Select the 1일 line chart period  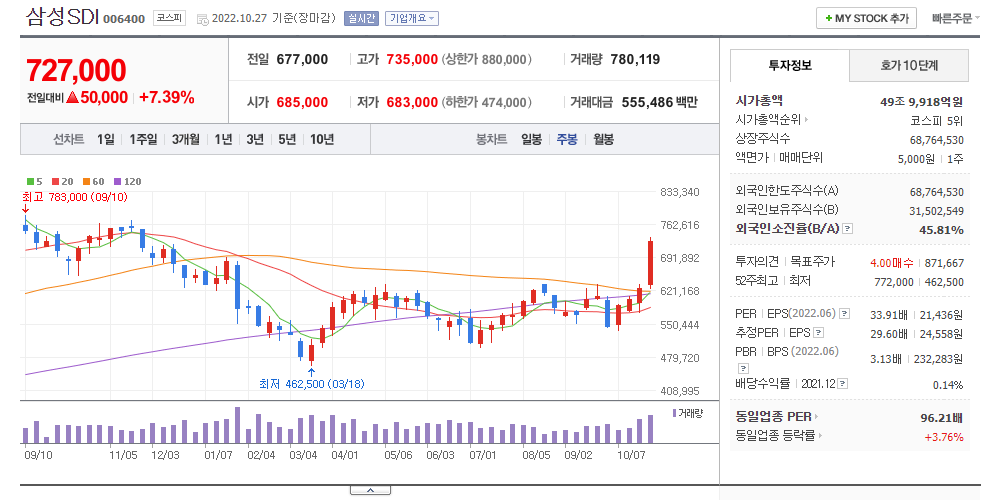click(105, 140)
